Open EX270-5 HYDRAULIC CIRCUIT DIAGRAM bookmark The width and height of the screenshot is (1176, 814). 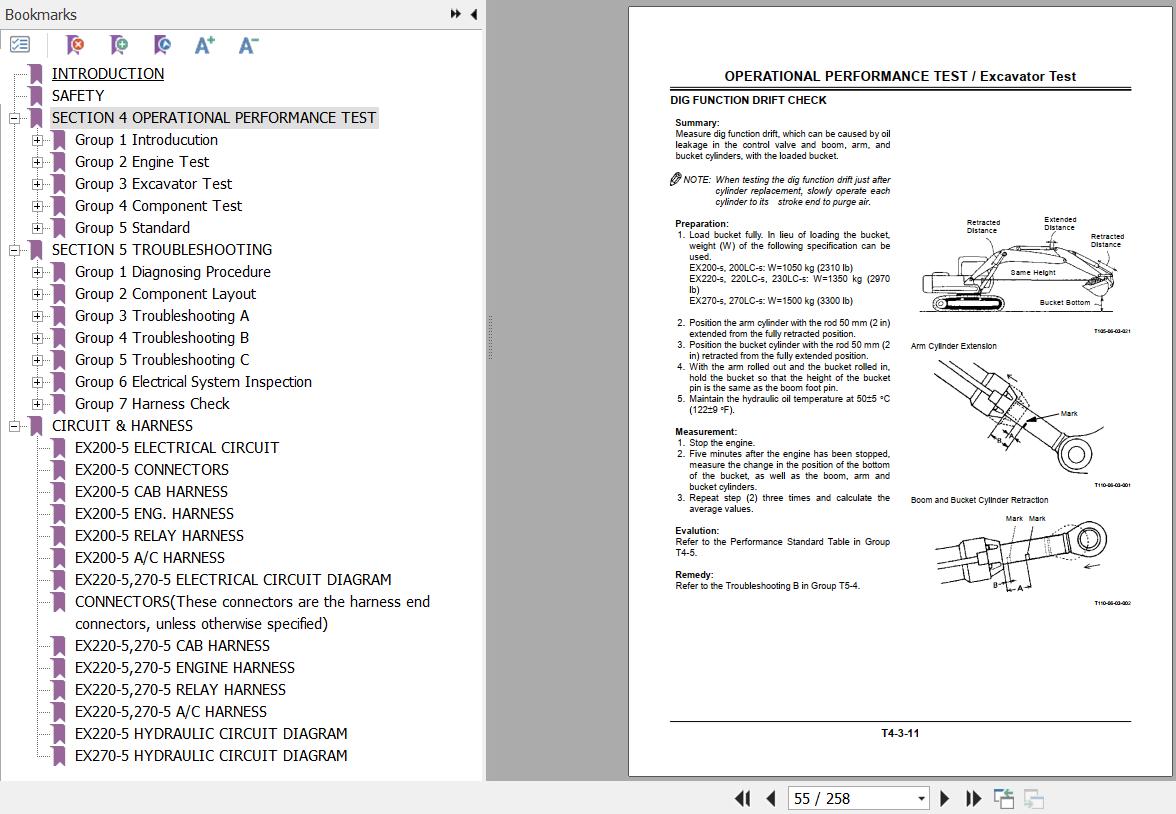tap(212, 755)
